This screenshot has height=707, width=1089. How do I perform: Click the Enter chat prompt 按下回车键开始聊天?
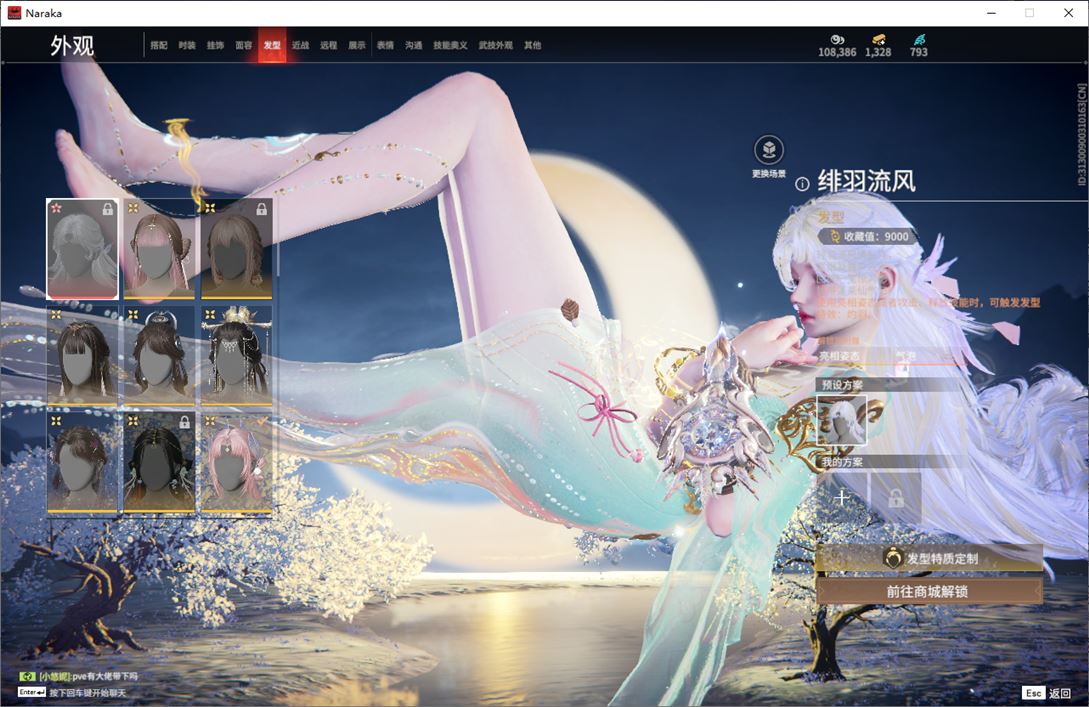pyautogui.click(x=72, y=693)
